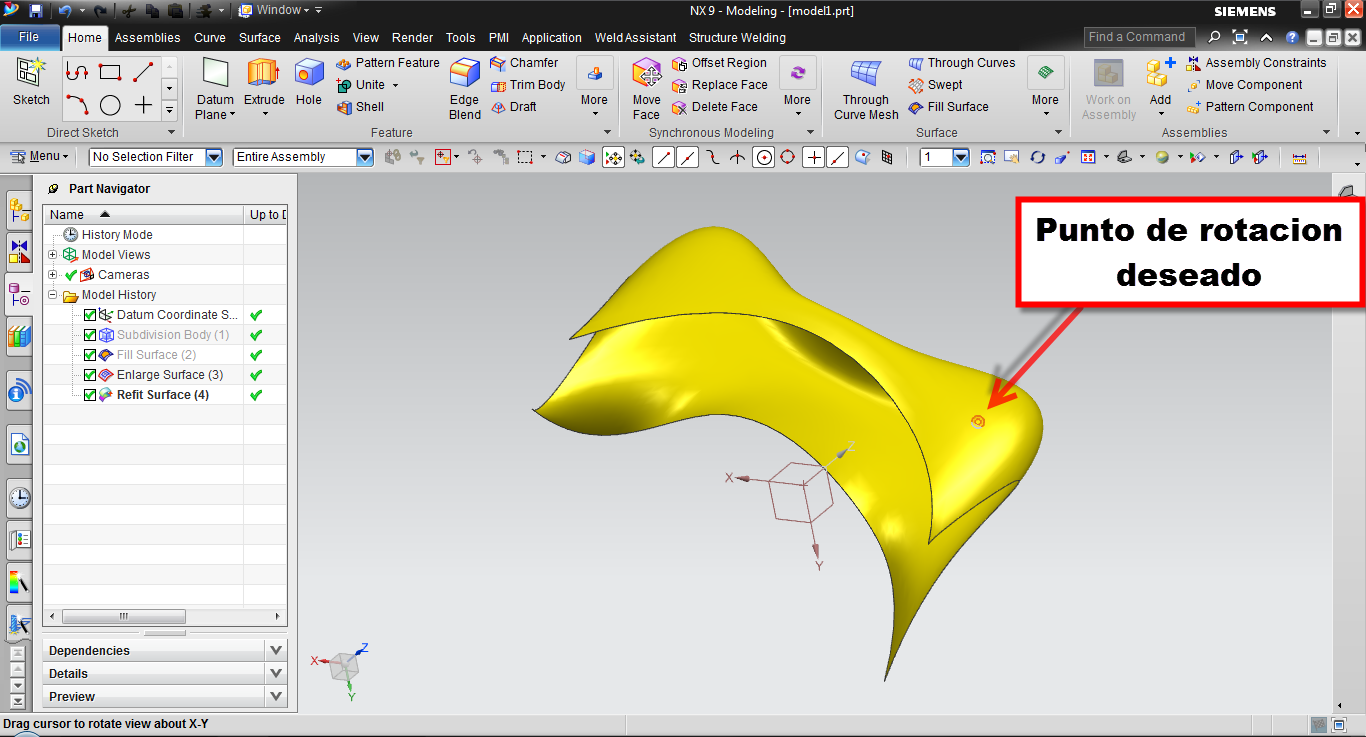Choose Delete Face command
Image resolution: width=1366 pixels, height=737 pixels.
click(715, 107)
